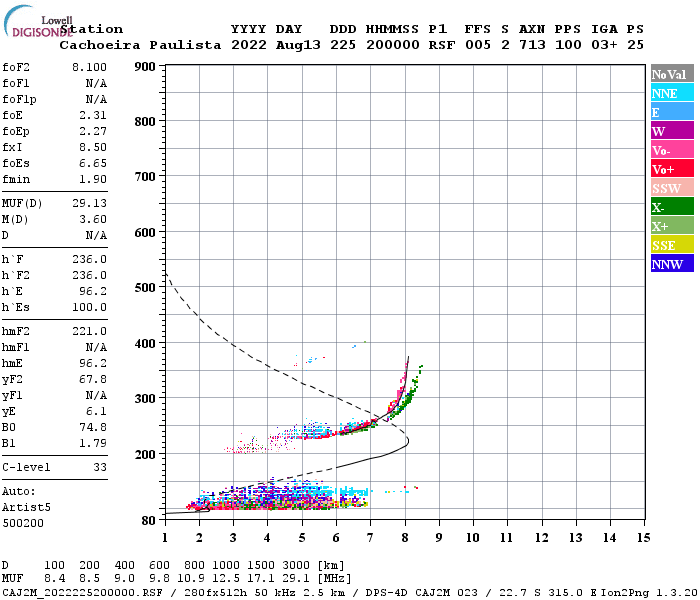The height and width of the screenshot is (600, 700).
Task: Click the Artist5 autoscaler label
Action: click(26, 508)
